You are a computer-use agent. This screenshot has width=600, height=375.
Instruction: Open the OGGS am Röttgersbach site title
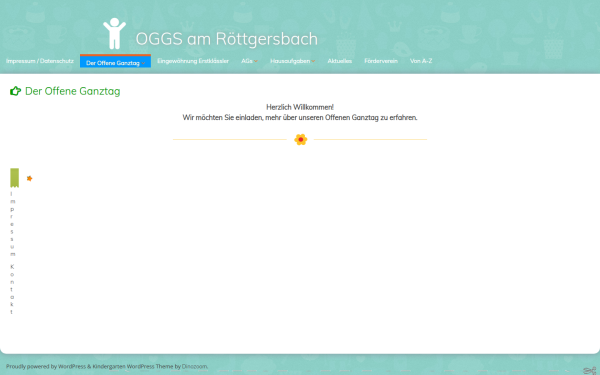227,39
